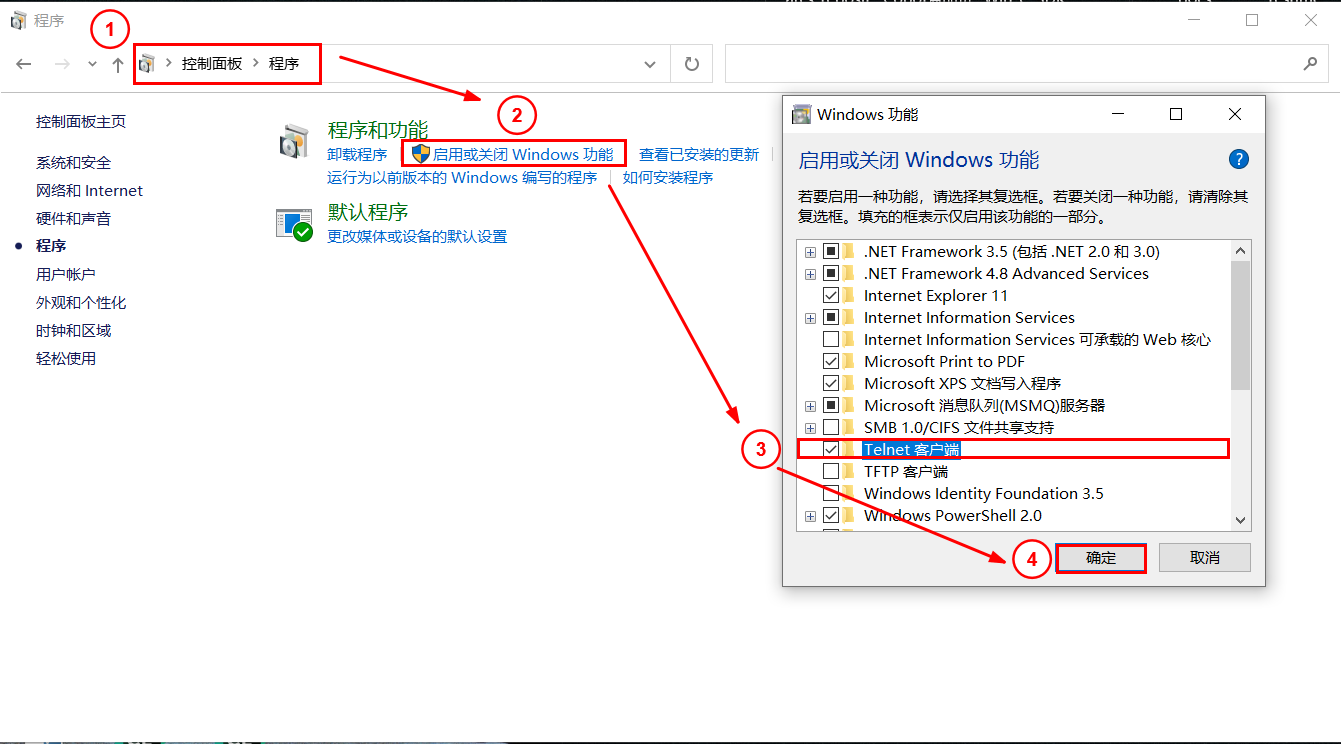Refresh the 程序 control panel page
Viewport: 1341px width, 744px height.
pos(691,64)
